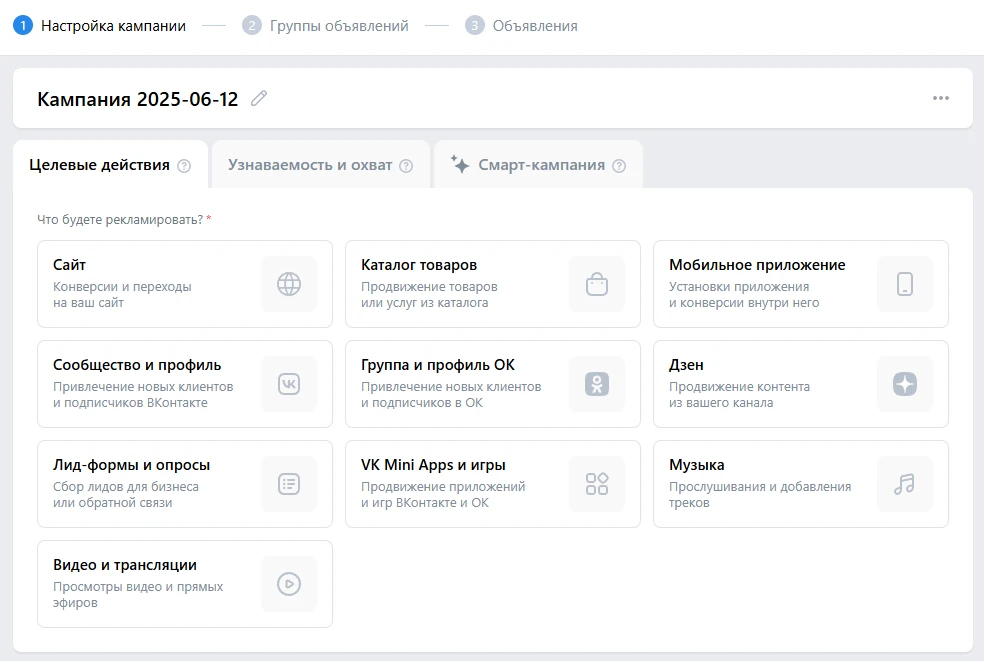This screenshot has height=661, width=984.
Task: Show help tooltip next to Узнаваемость и охват
Action: (406, 166)
